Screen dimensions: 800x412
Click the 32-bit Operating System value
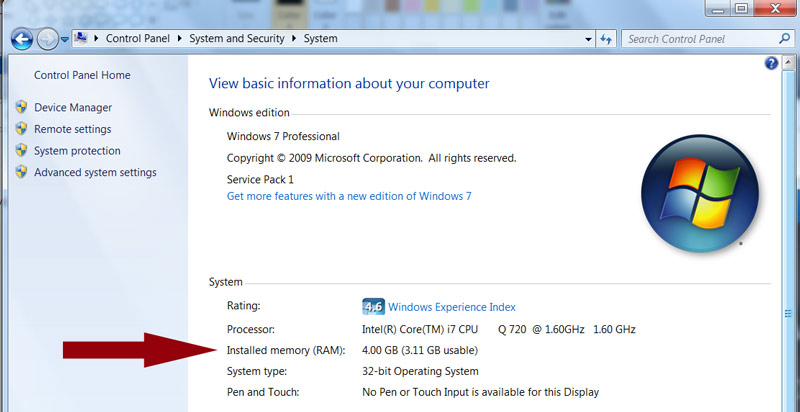coord(420,371)
